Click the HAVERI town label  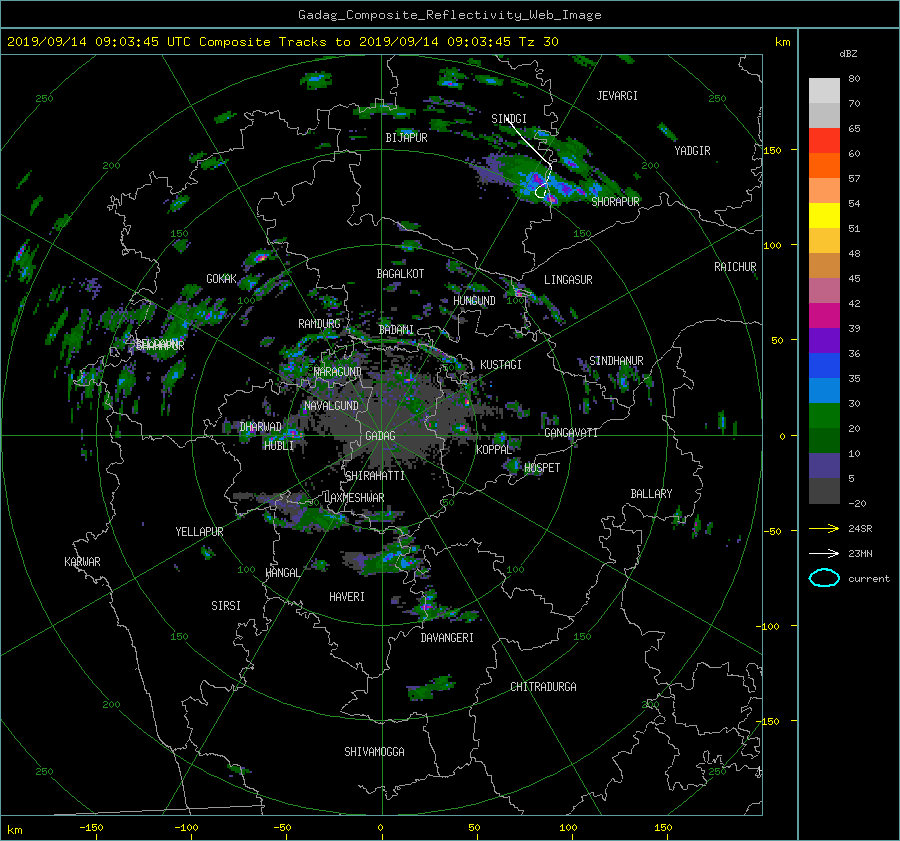click(x=347, y=597)
